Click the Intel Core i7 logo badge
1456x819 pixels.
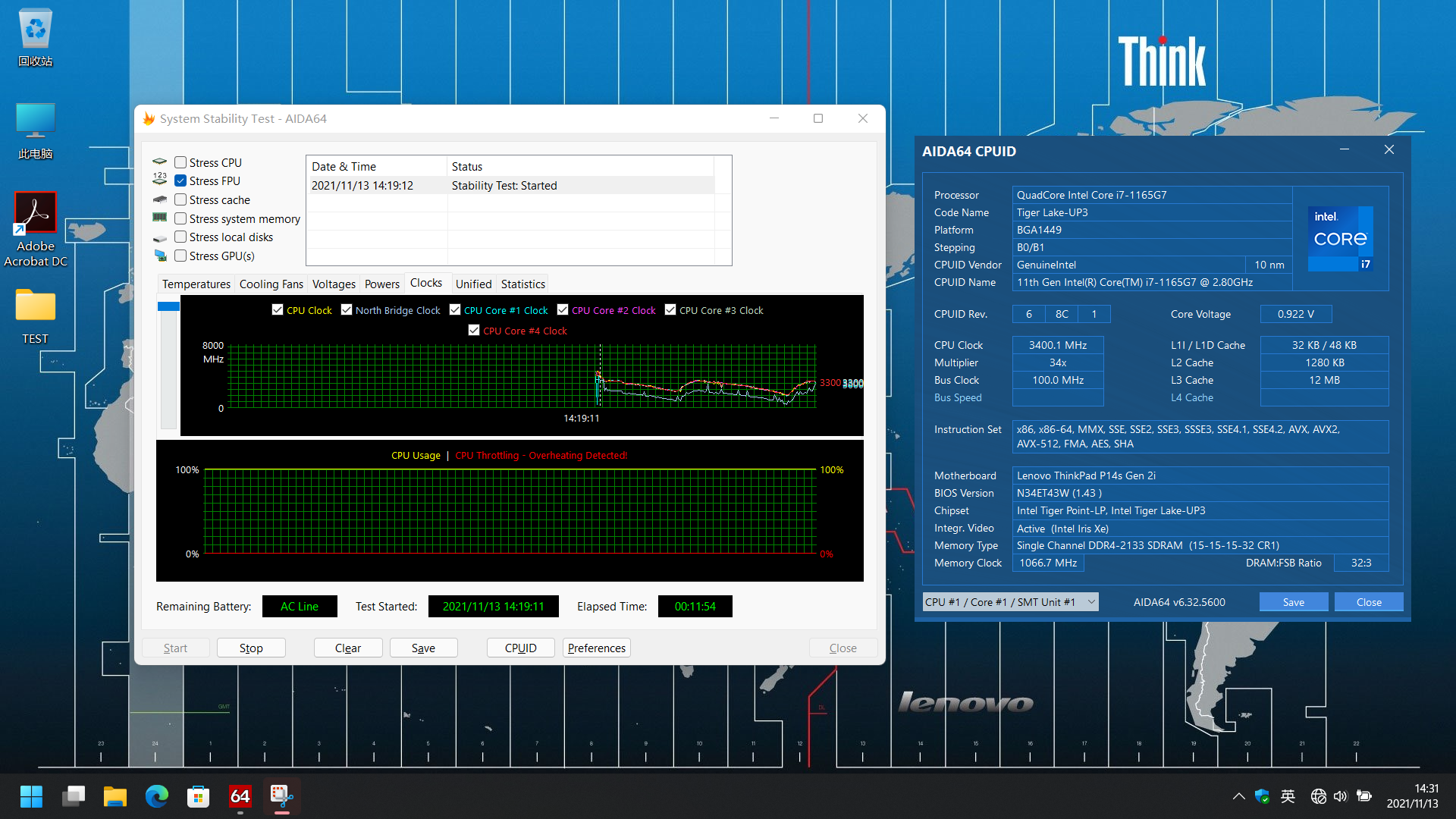[x=1340, y=239]
